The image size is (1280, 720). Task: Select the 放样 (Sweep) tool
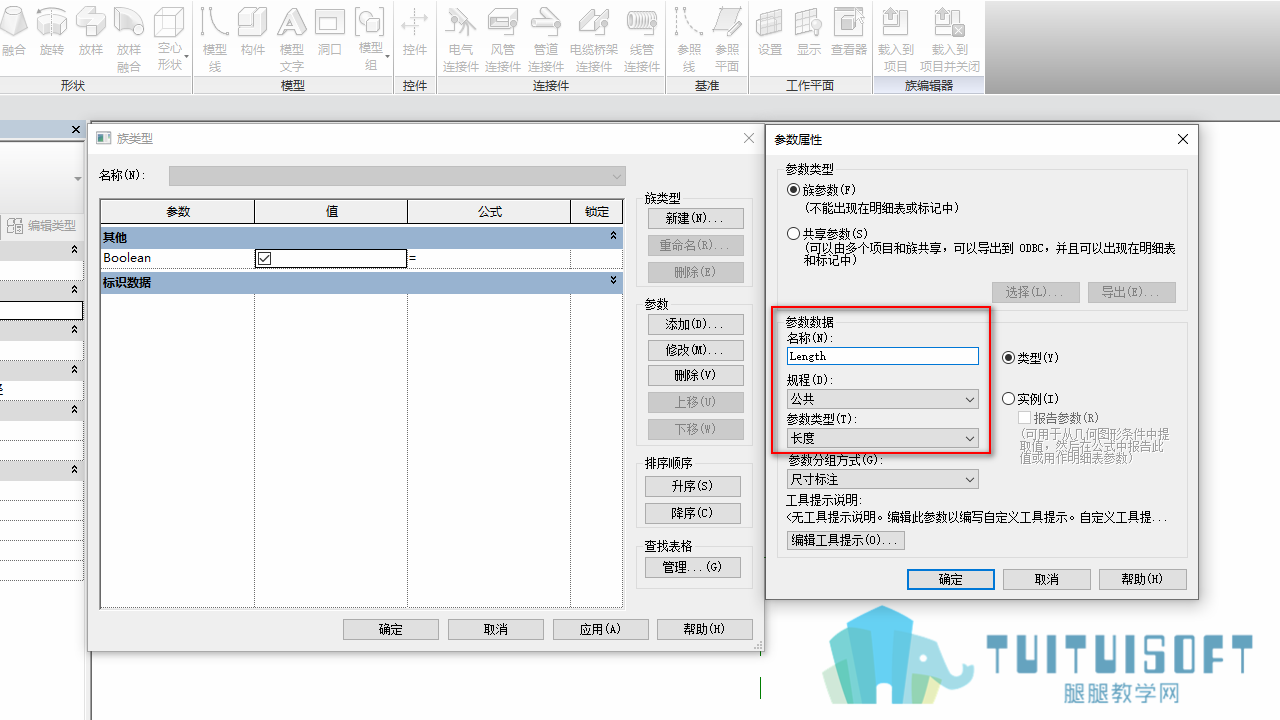click(91, 31)
